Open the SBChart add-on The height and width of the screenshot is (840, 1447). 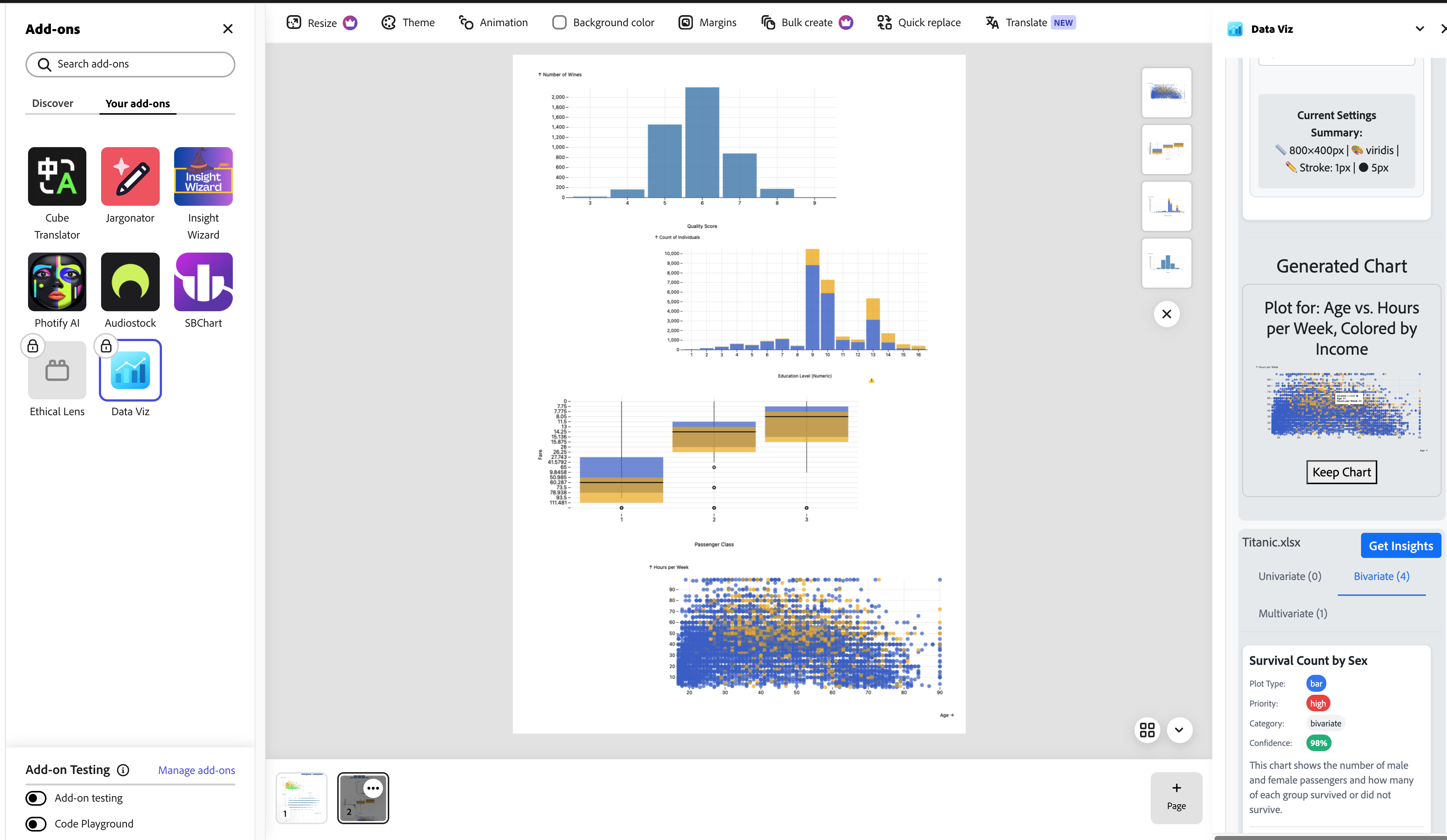[x=203, y=282]
